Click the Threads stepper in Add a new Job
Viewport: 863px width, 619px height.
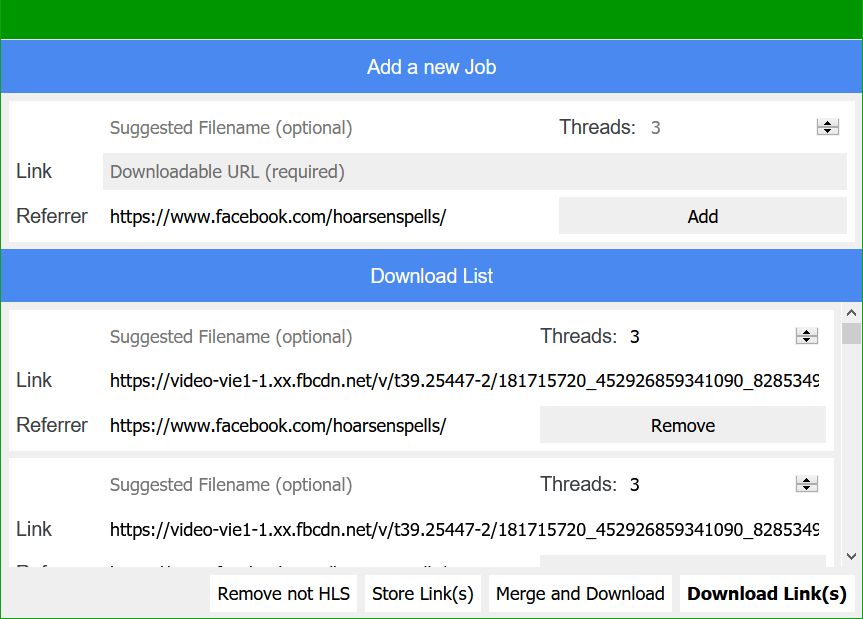click(827, 127)
